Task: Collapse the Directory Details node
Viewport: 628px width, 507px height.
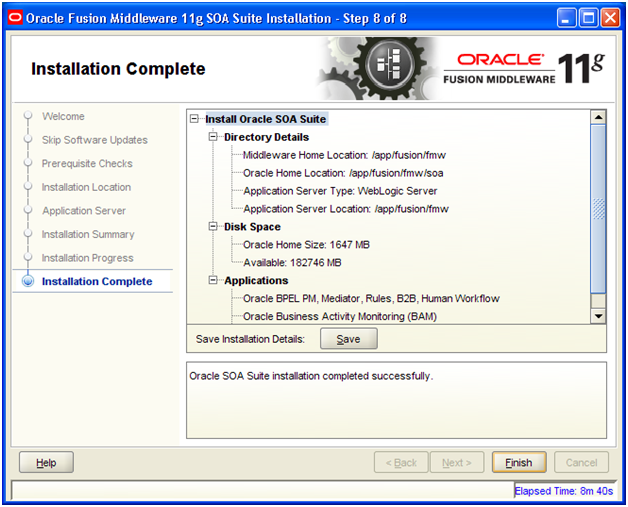Action: coord(213,137)
